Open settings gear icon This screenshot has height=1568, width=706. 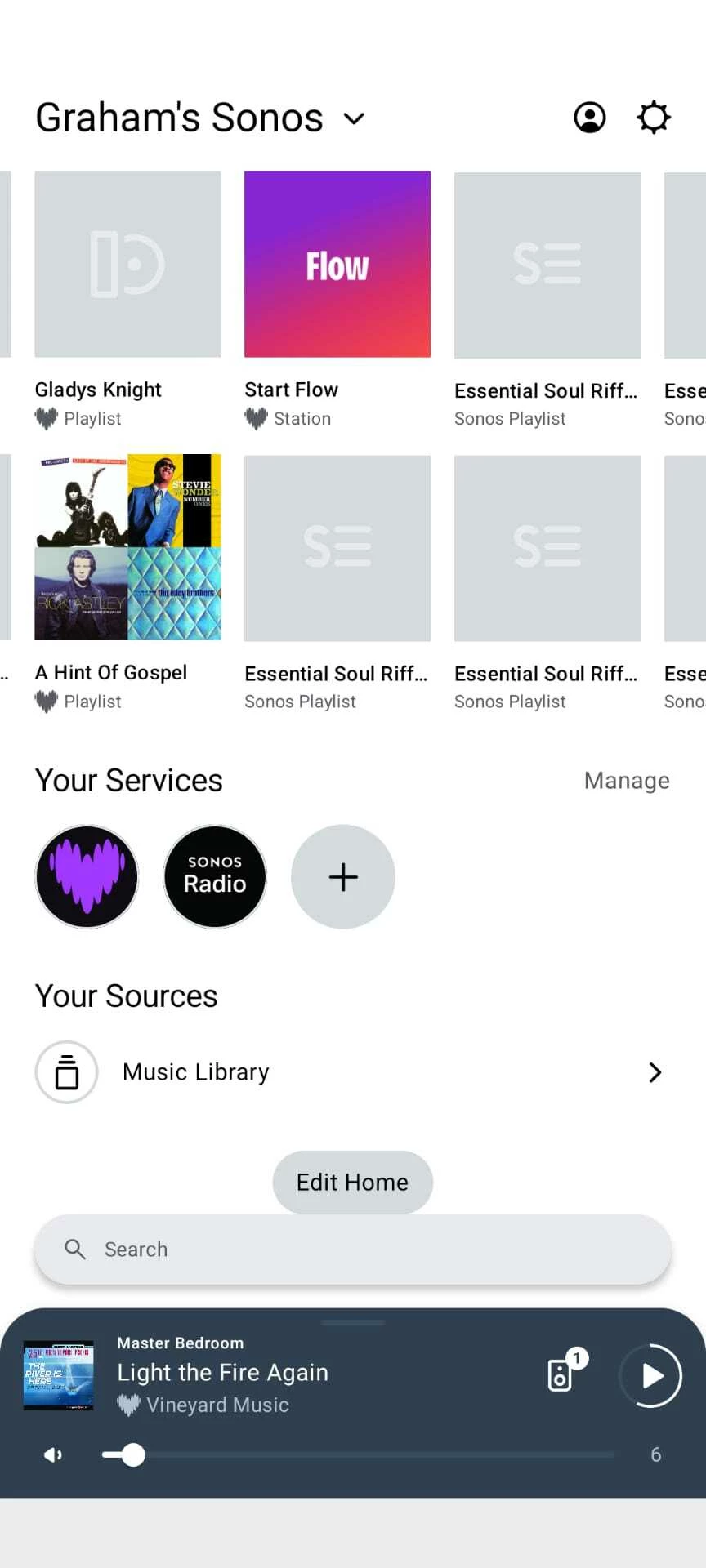[x=654, y=118]
